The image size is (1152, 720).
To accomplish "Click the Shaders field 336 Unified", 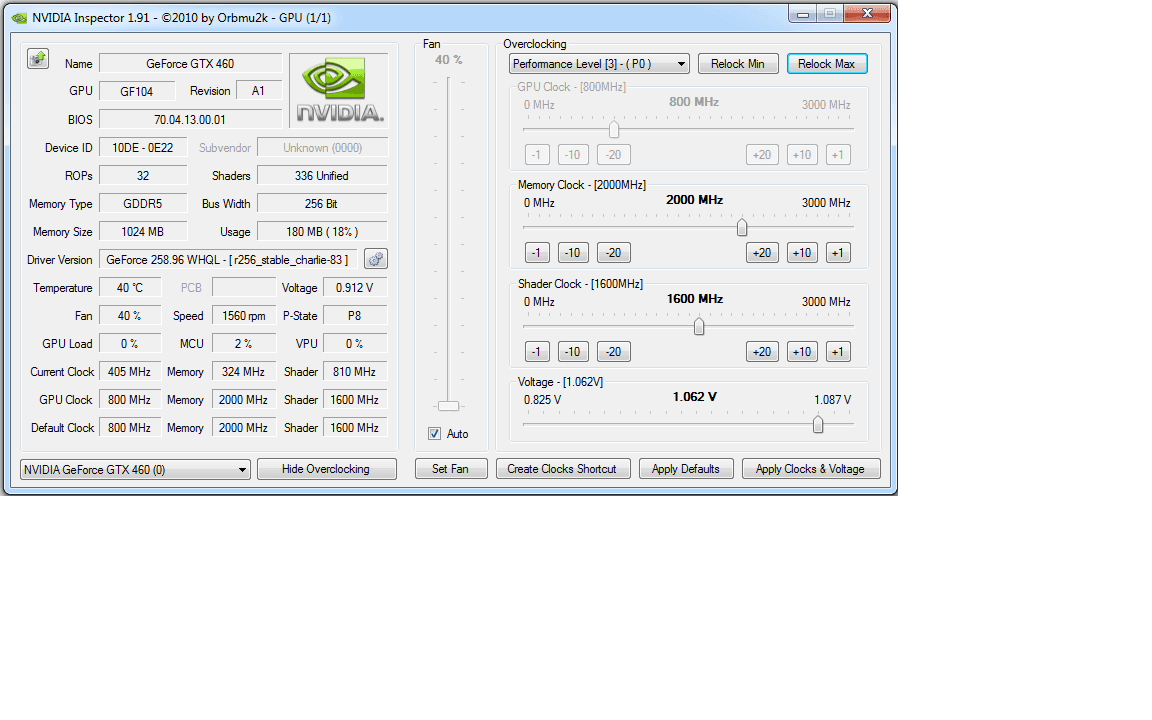I will point(322,176).
